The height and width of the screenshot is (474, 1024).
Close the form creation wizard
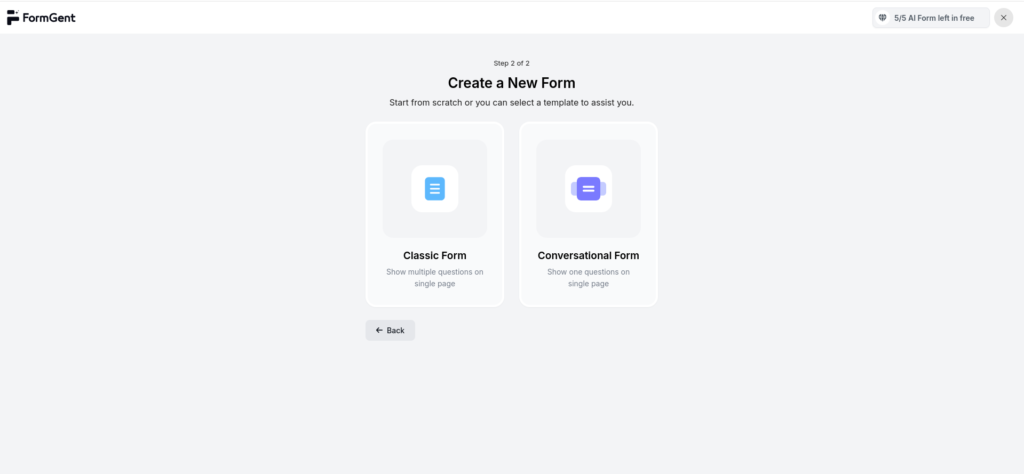(1003, 18)
